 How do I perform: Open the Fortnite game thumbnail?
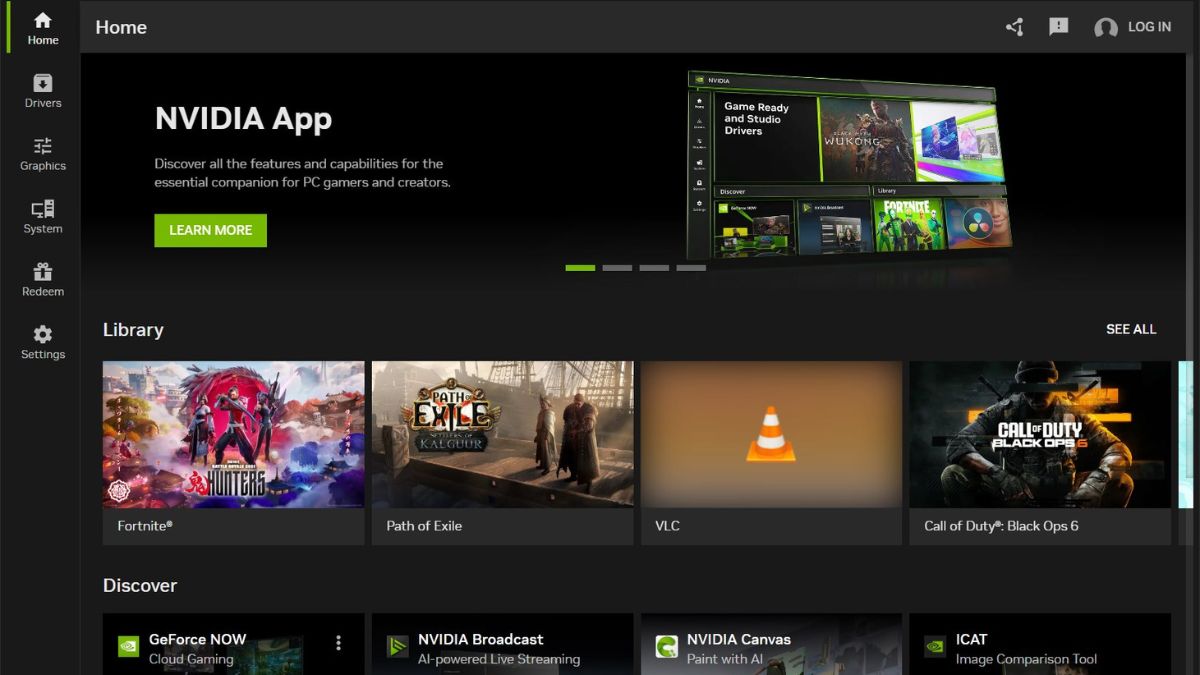coord(233,435)
